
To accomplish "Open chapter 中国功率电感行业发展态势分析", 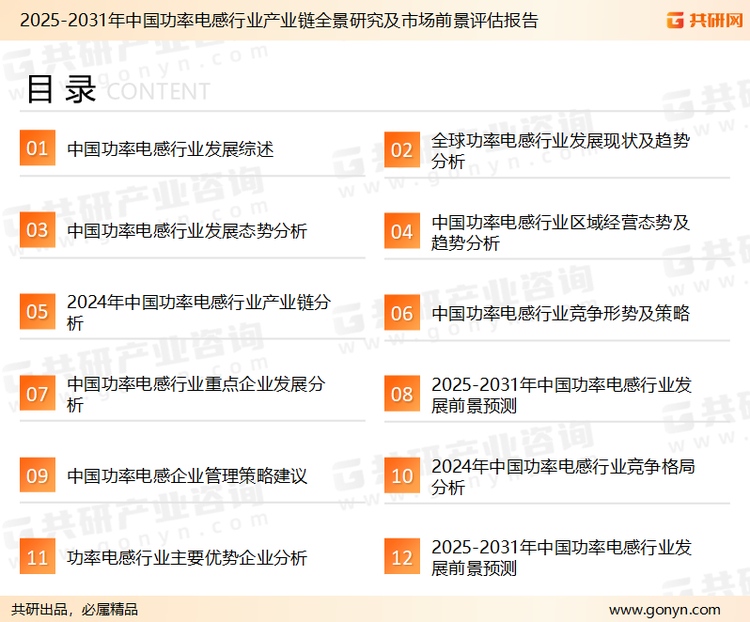I will tap(187, 231).
